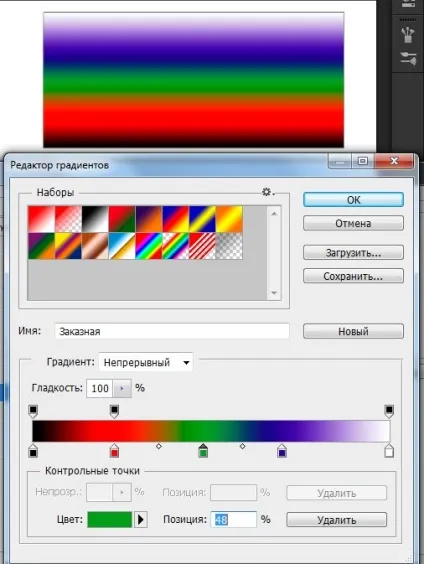Screen dimensions: 424x564
Task: Select the second opacity stop above the gradient
Action: [x=114, y=412]
